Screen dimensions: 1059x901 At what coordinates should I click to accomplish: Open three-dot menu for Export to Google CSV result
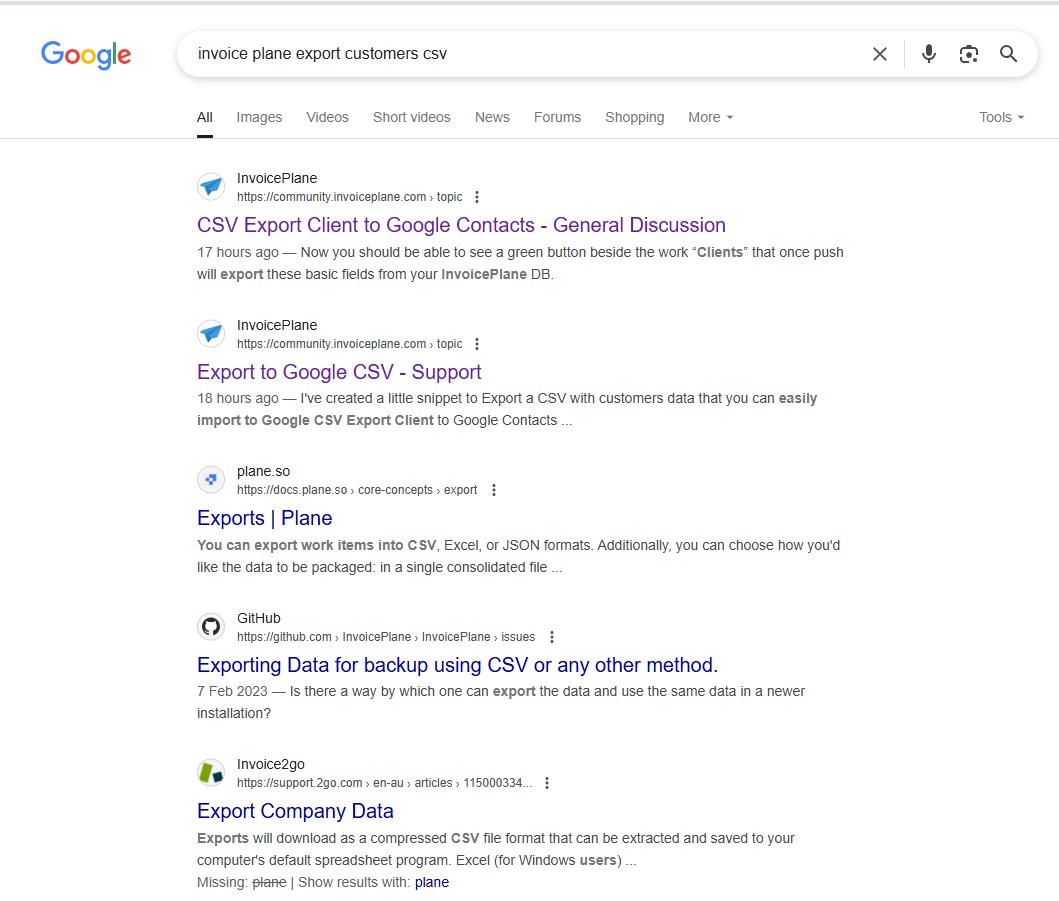click(x=477, y=344)
